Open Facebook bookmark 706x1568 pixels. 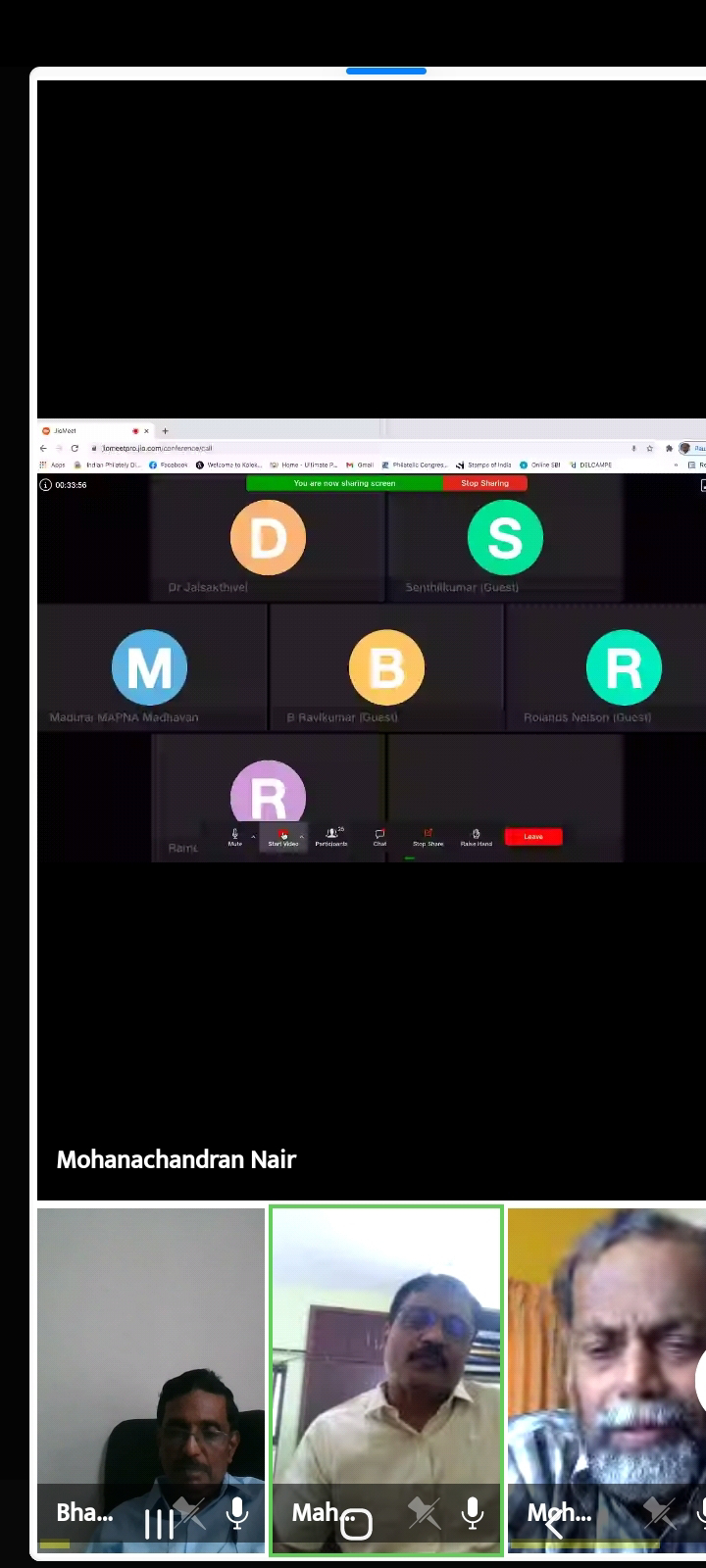pos(168,465)
